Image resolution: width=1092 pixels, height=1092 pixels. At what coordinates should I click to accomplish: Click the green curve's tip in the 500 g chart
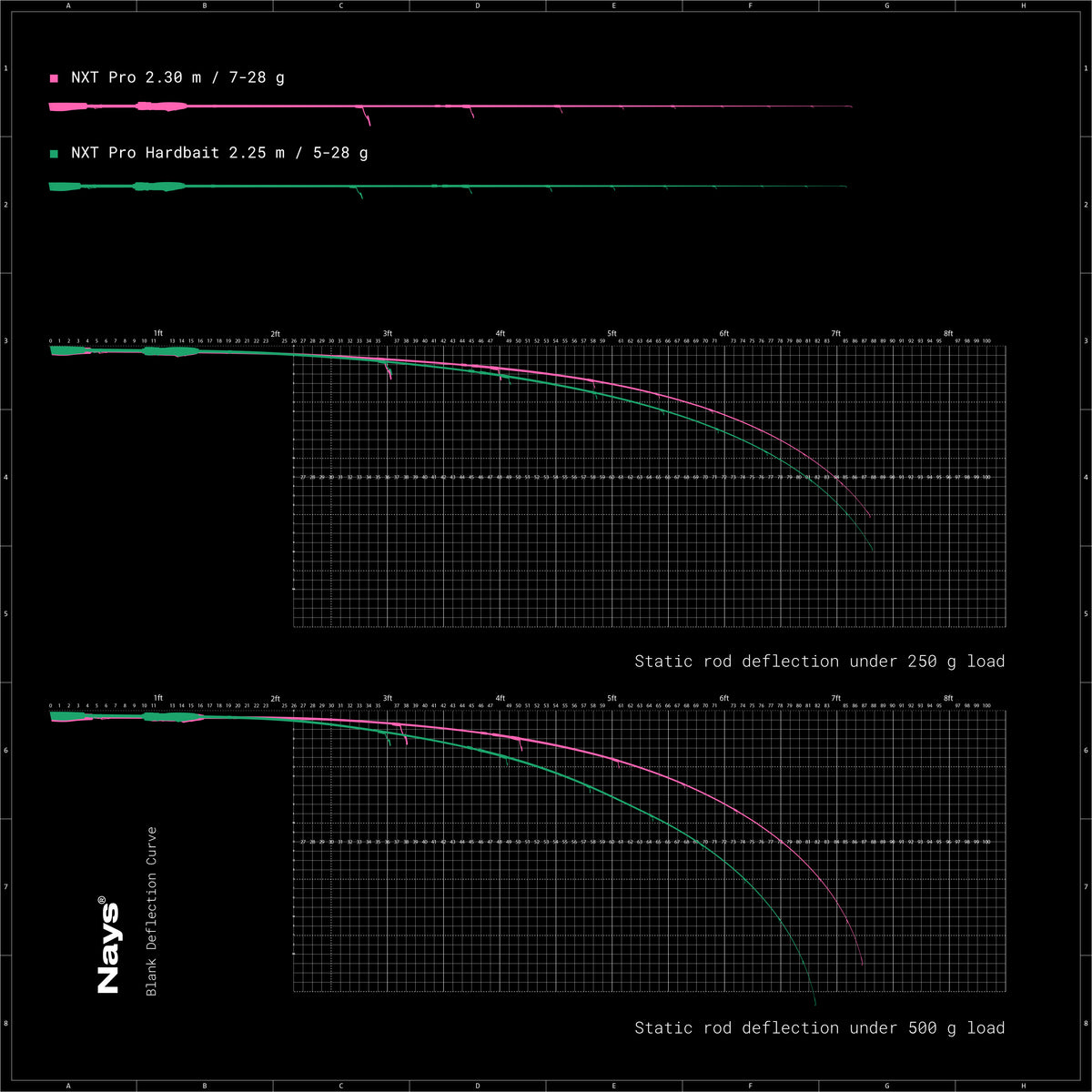[x=815, y=1004]
